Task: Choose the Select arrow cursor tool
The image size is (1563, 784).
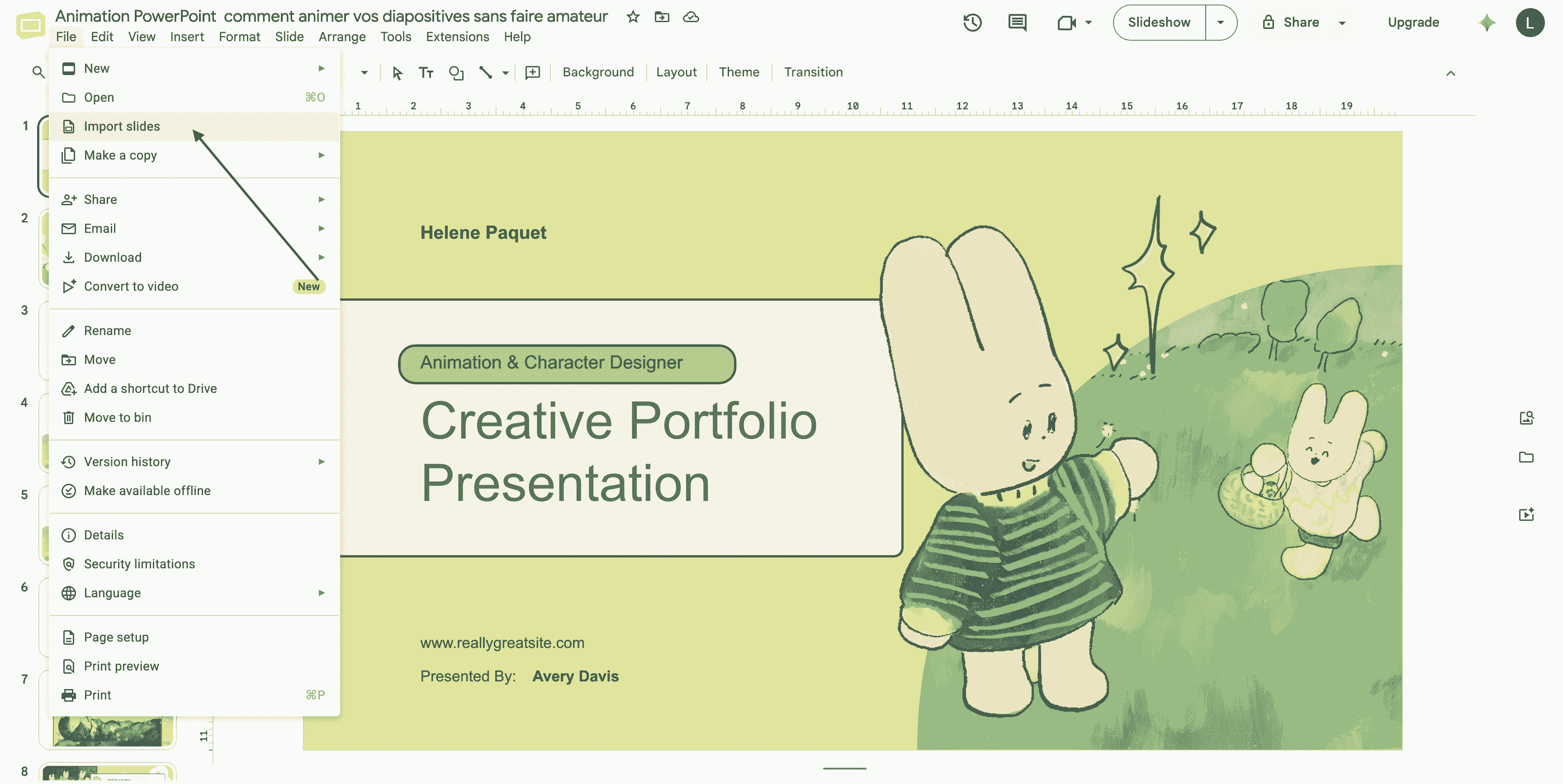Action: tap(397, 72)
